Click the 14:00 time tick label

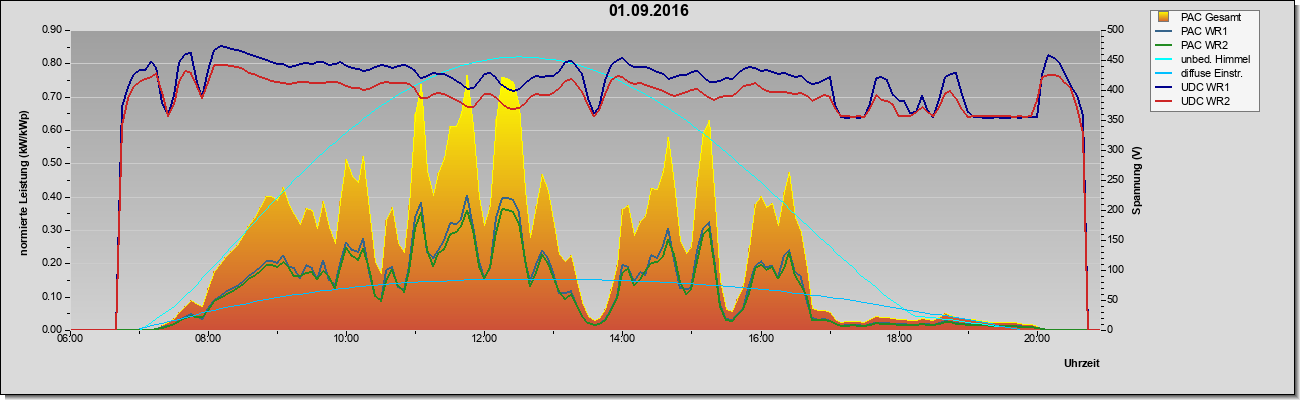[621, 340]
